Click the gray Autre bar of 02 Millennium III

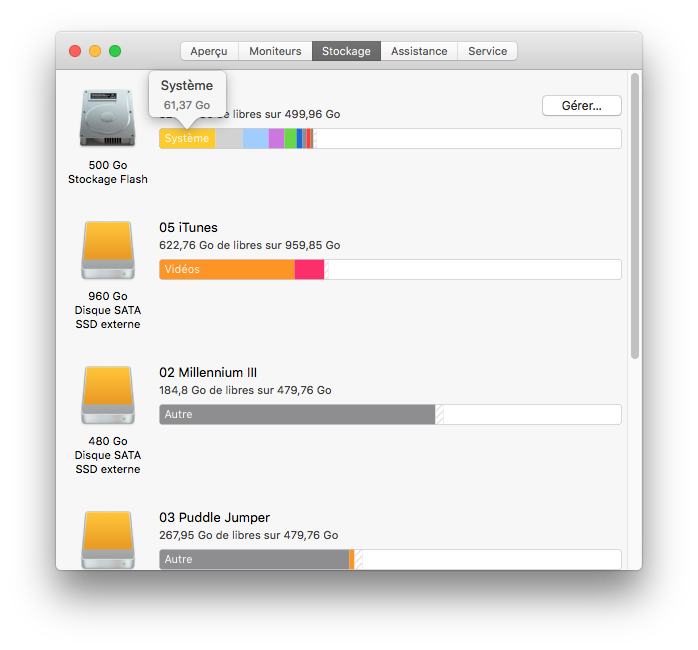(x=297, y=414)
